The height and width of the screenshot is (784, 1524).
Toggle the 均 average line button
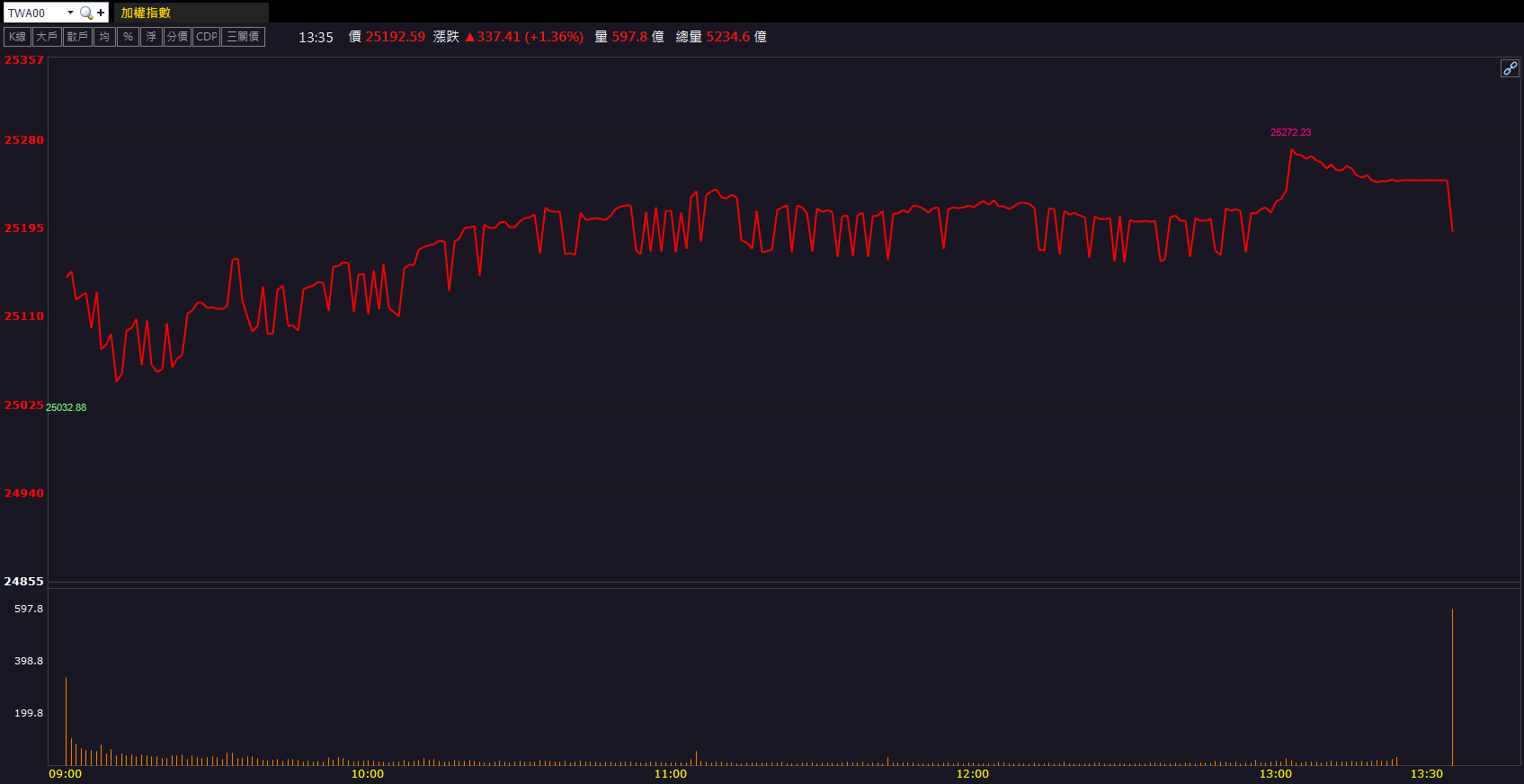104,37
